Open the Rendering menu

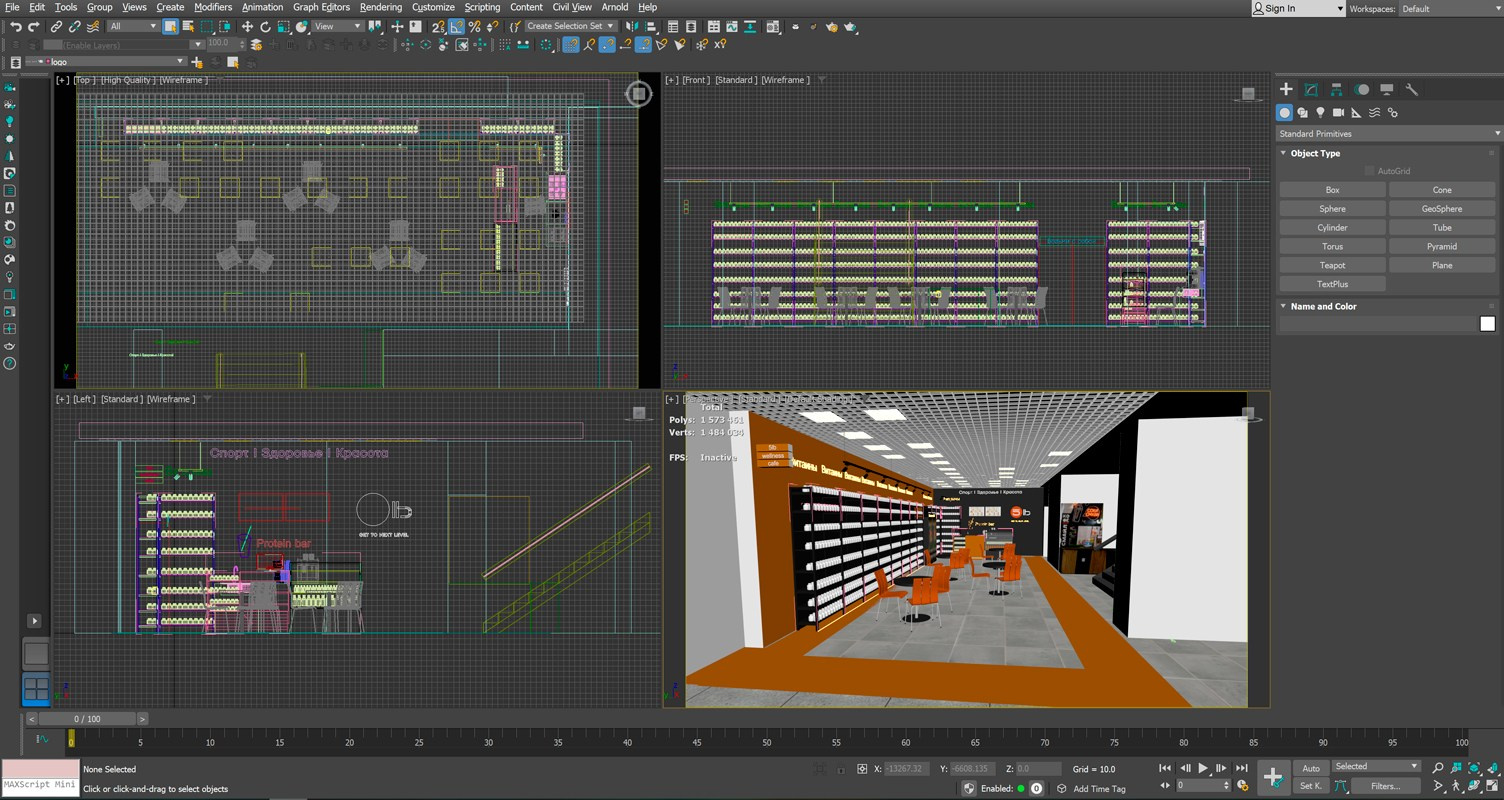click(x=380, y=7)
